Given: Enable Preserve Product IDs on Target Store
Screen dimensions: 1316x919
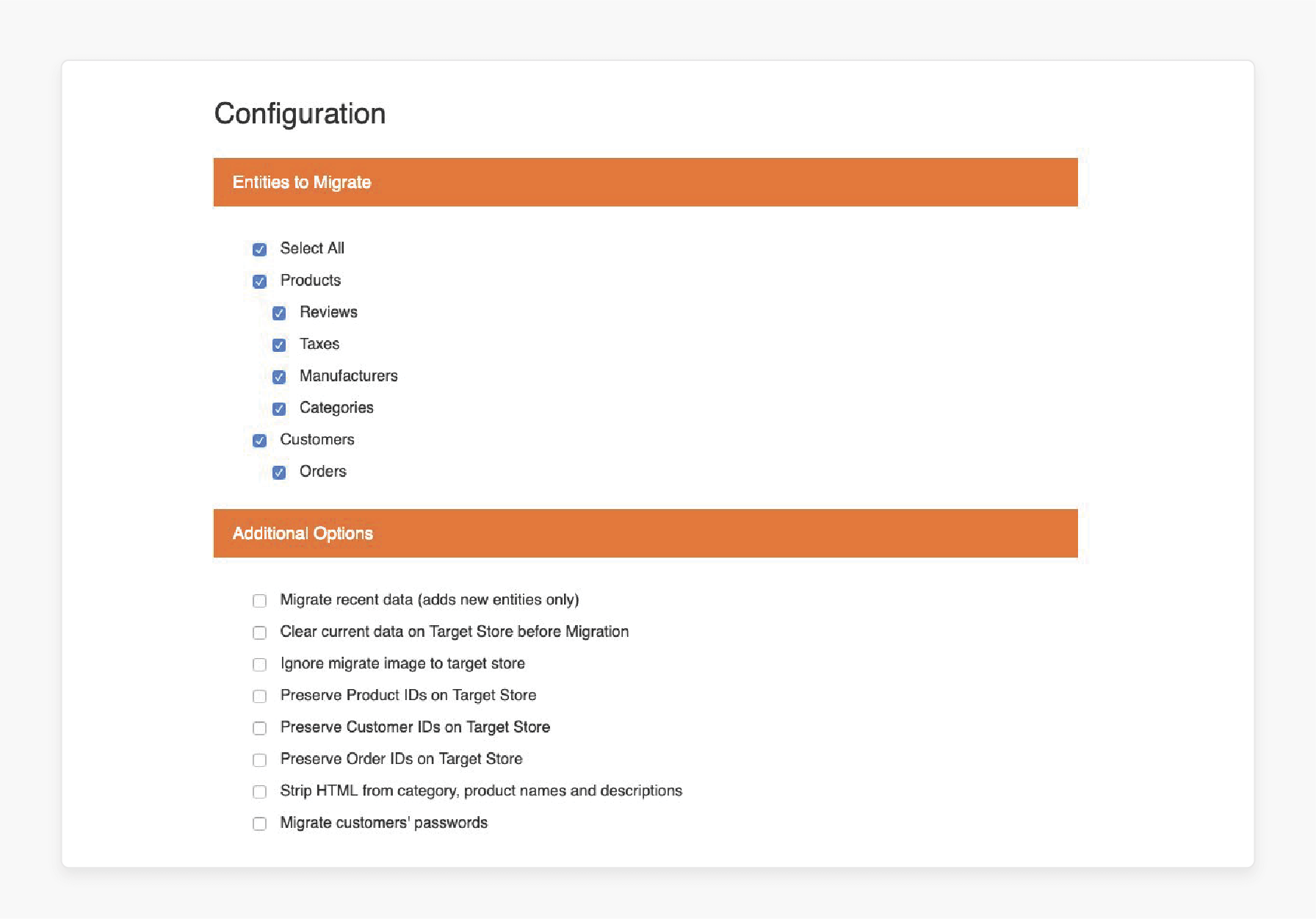Looking at the screenshot, I should (x=259, y=696).
